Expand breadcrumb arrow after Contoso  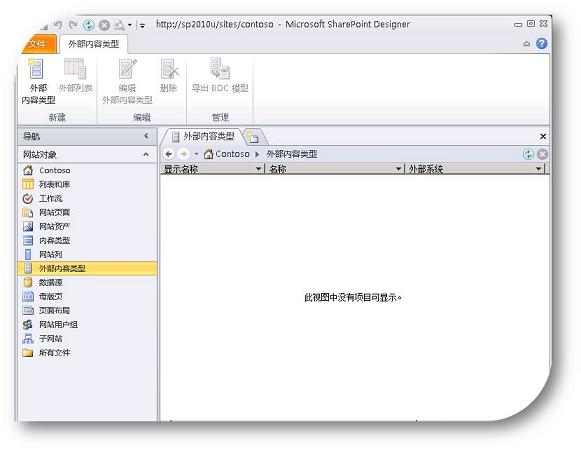pos(257,154)
